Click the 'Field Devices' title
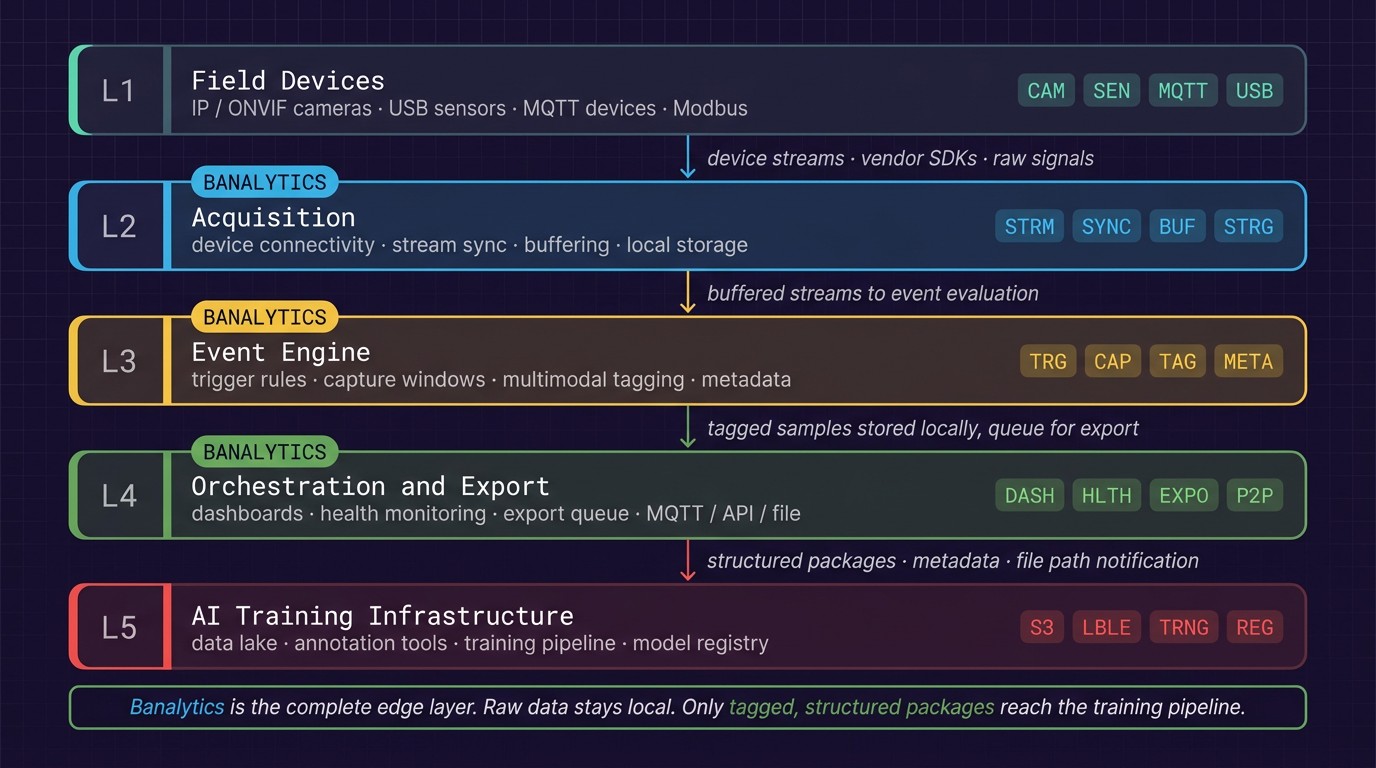 (288, 80)
